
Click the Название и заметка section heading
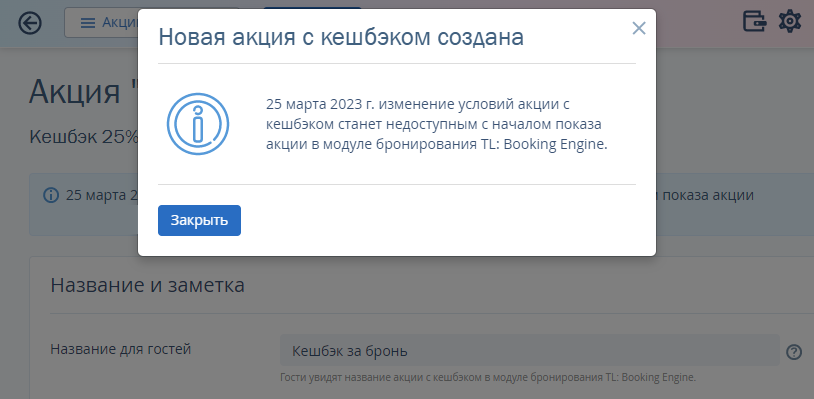tap(147, 285)
